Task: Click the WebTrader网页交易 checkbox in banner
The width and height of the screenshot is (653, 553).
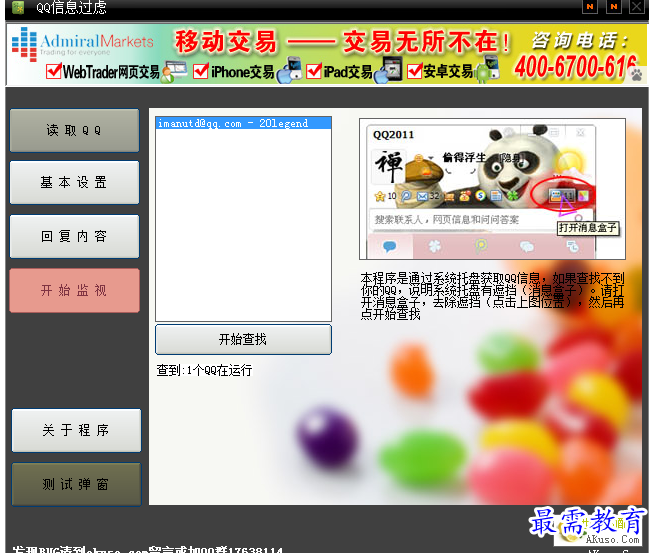Action: pyautogui.click(x=54, y=71)
